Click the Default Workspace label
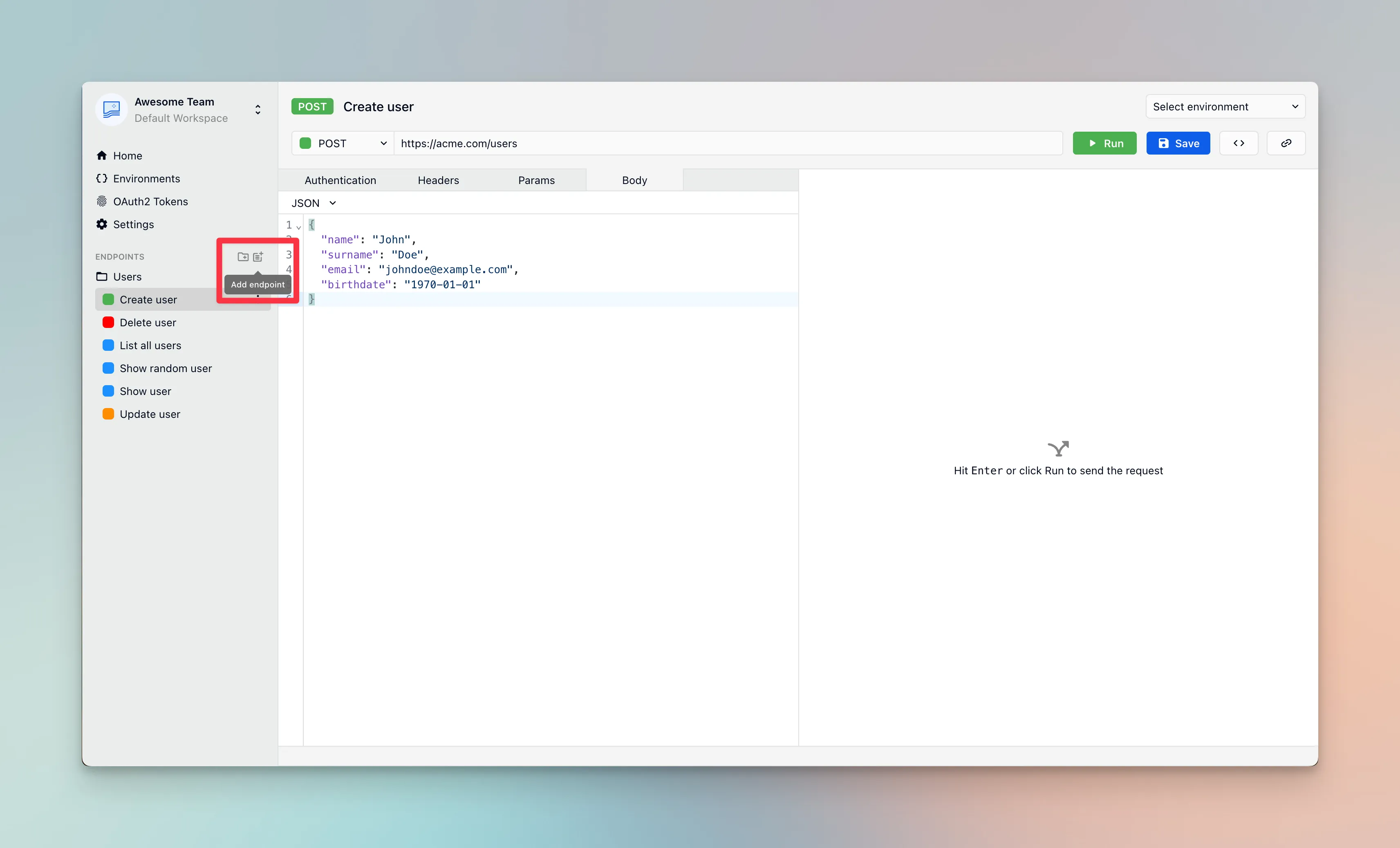 pyautogui.click(x=181, y=118)
